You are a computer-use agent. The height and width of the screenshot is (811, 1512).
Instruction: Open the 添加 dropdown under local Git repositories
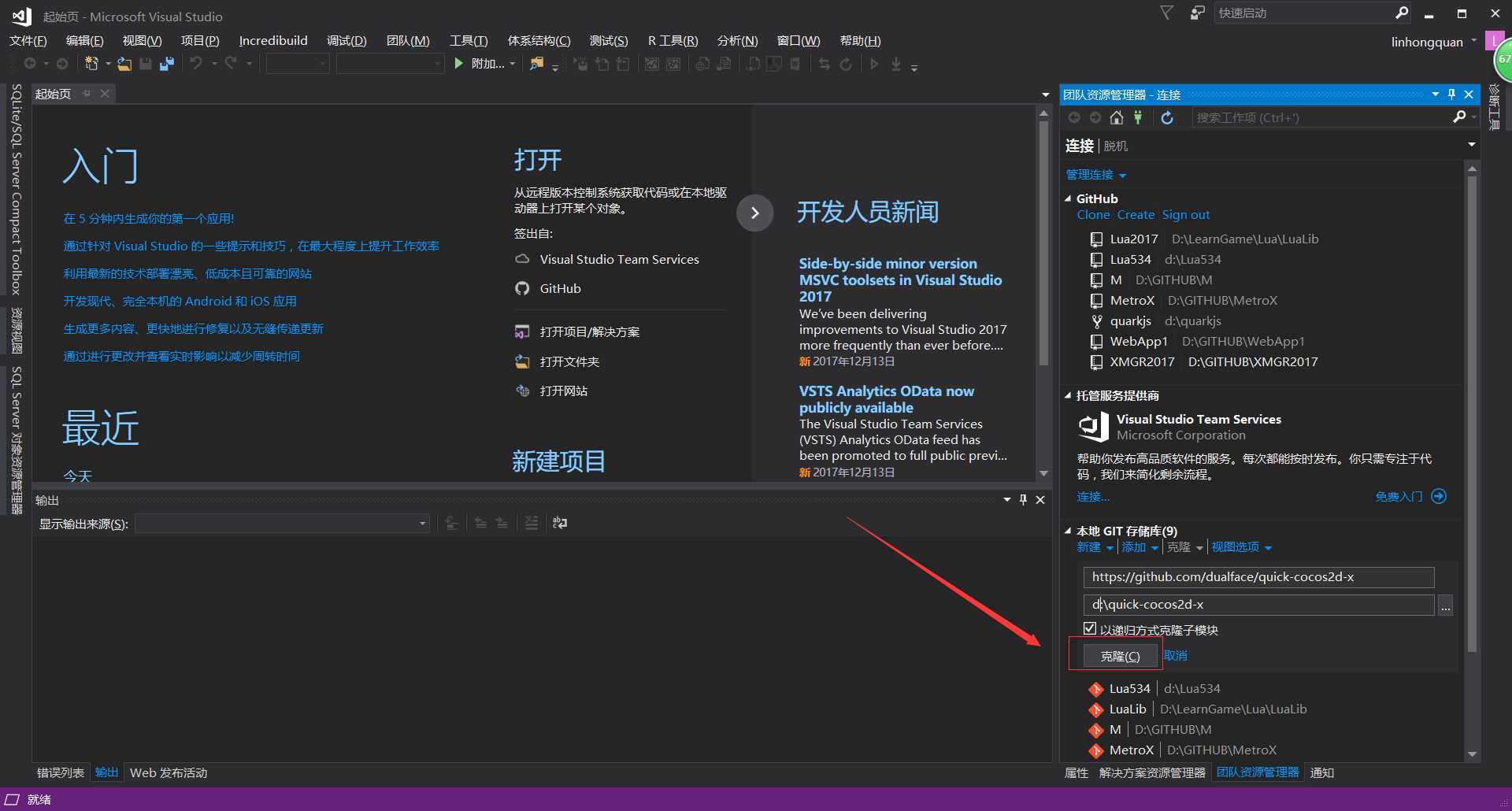pos(1140,547)
